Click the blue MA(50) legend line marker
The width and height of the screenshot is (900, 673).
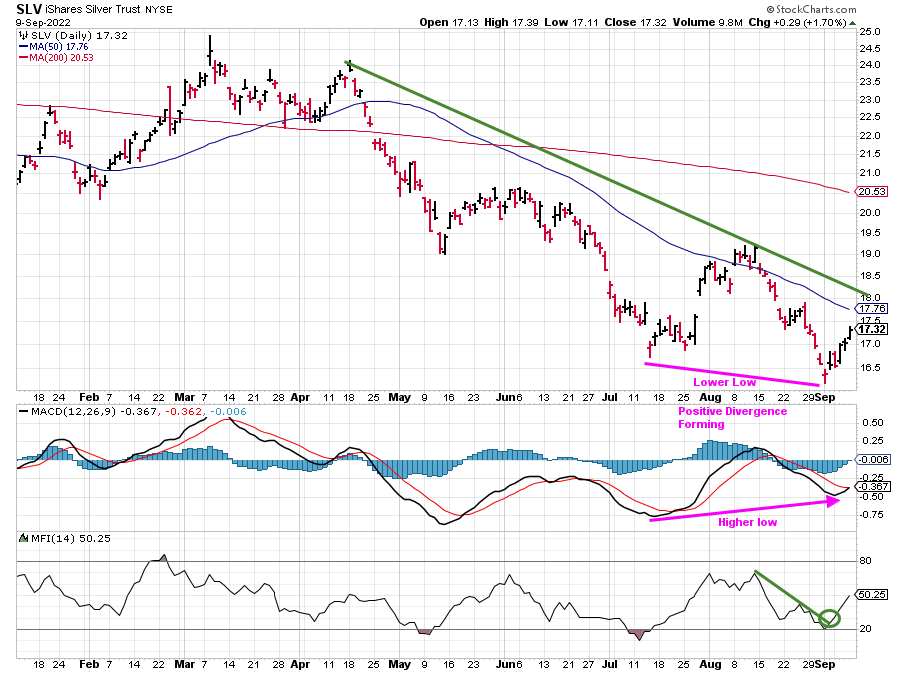coord(24,46)
